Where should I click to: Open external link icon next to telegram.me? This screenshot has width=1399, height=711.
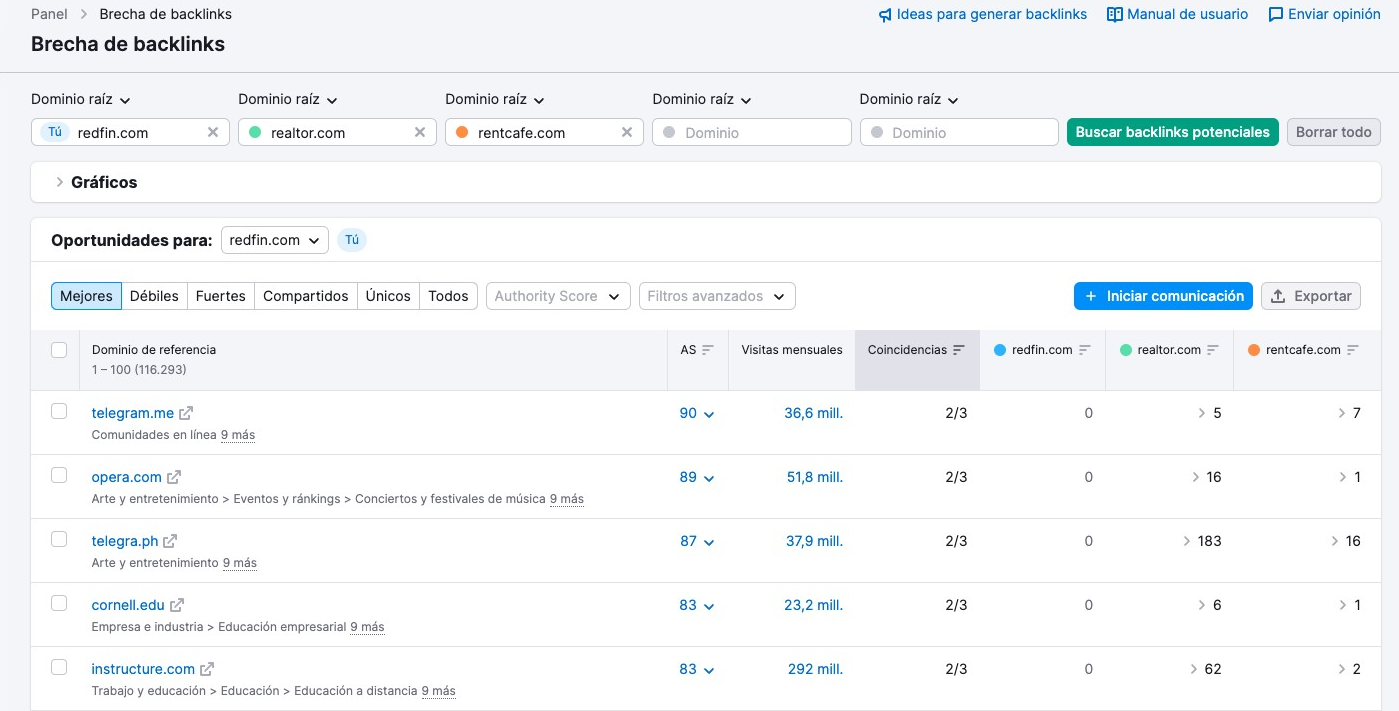[x=186, y=413]
